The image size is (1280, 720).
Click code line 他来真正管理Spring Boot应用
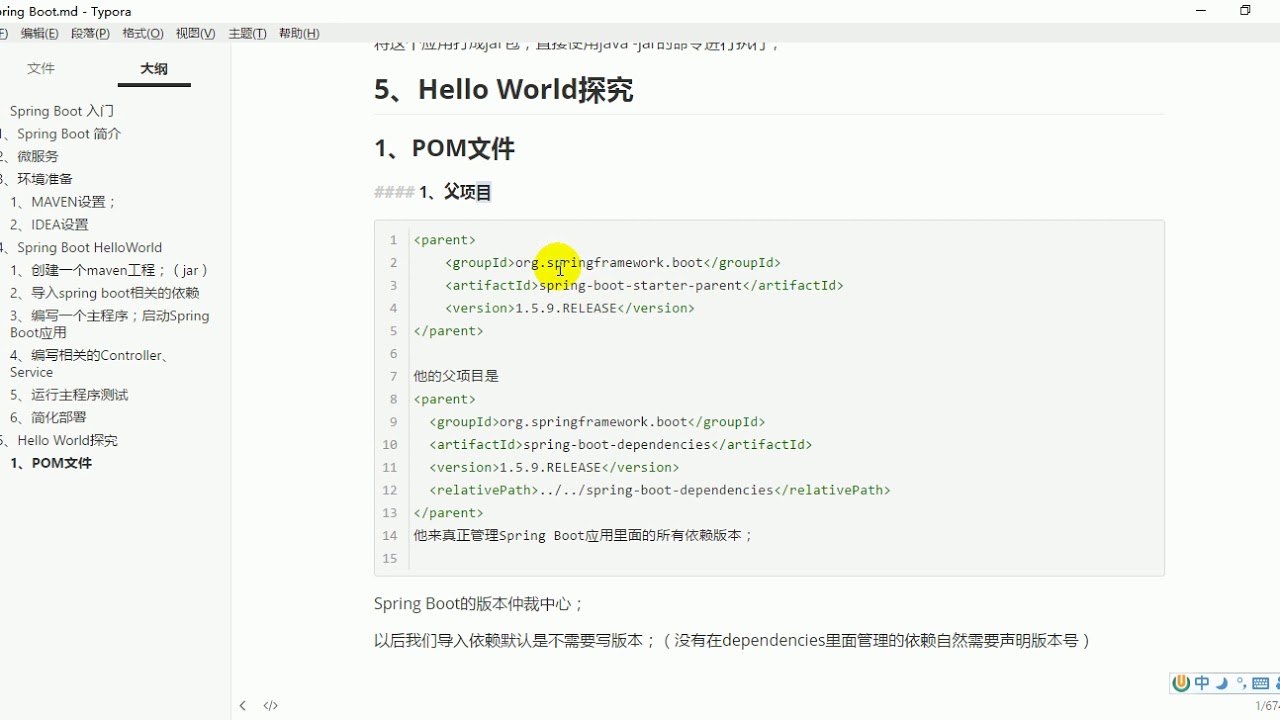[583, 536]
